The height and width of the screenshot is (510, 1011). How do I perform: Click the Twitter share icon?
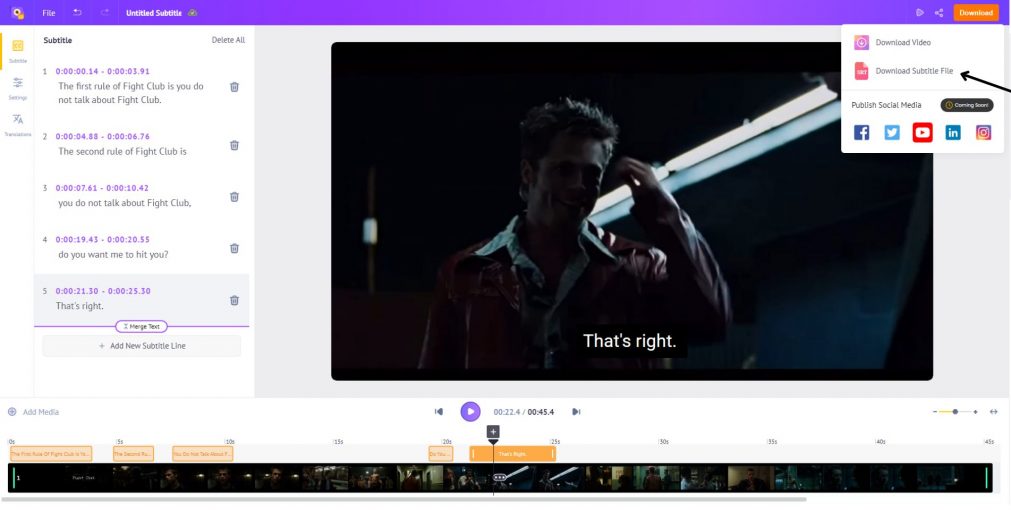(892, 132)
